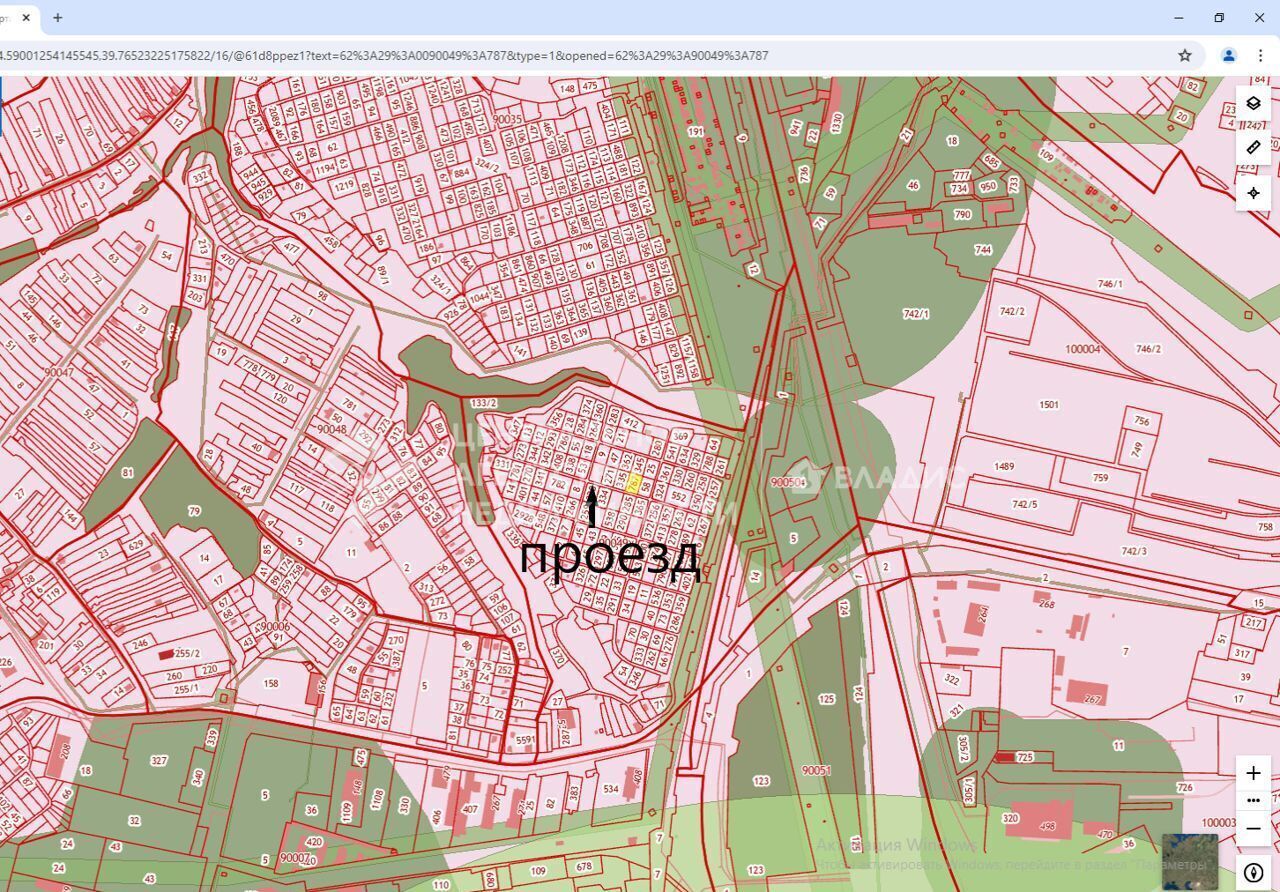Select cadastral block 90006
Screen dimensions: 1280x892
pyautogui.click(x=274, y=627)
